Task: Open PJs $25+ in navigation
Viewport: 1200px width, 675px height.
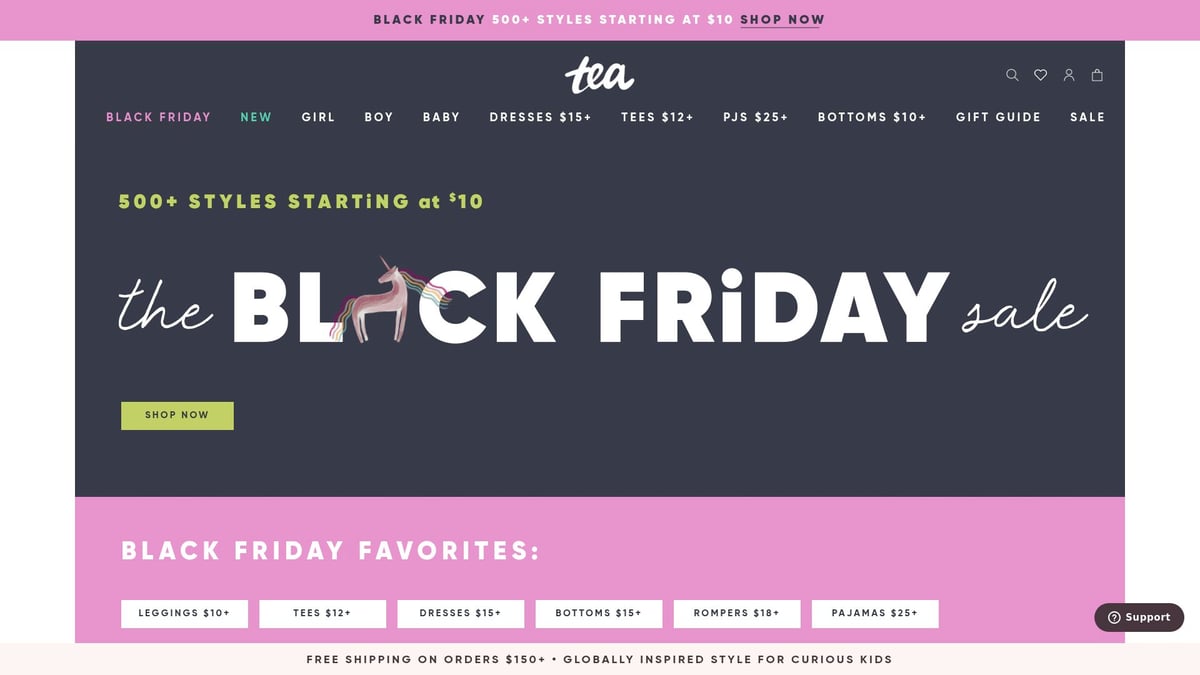Action: pos(755,117)
